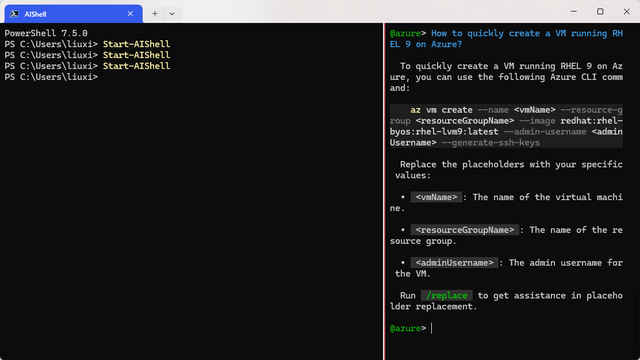
Task: Click the first Start-AIShell command
Action: [x=136, y=44]
